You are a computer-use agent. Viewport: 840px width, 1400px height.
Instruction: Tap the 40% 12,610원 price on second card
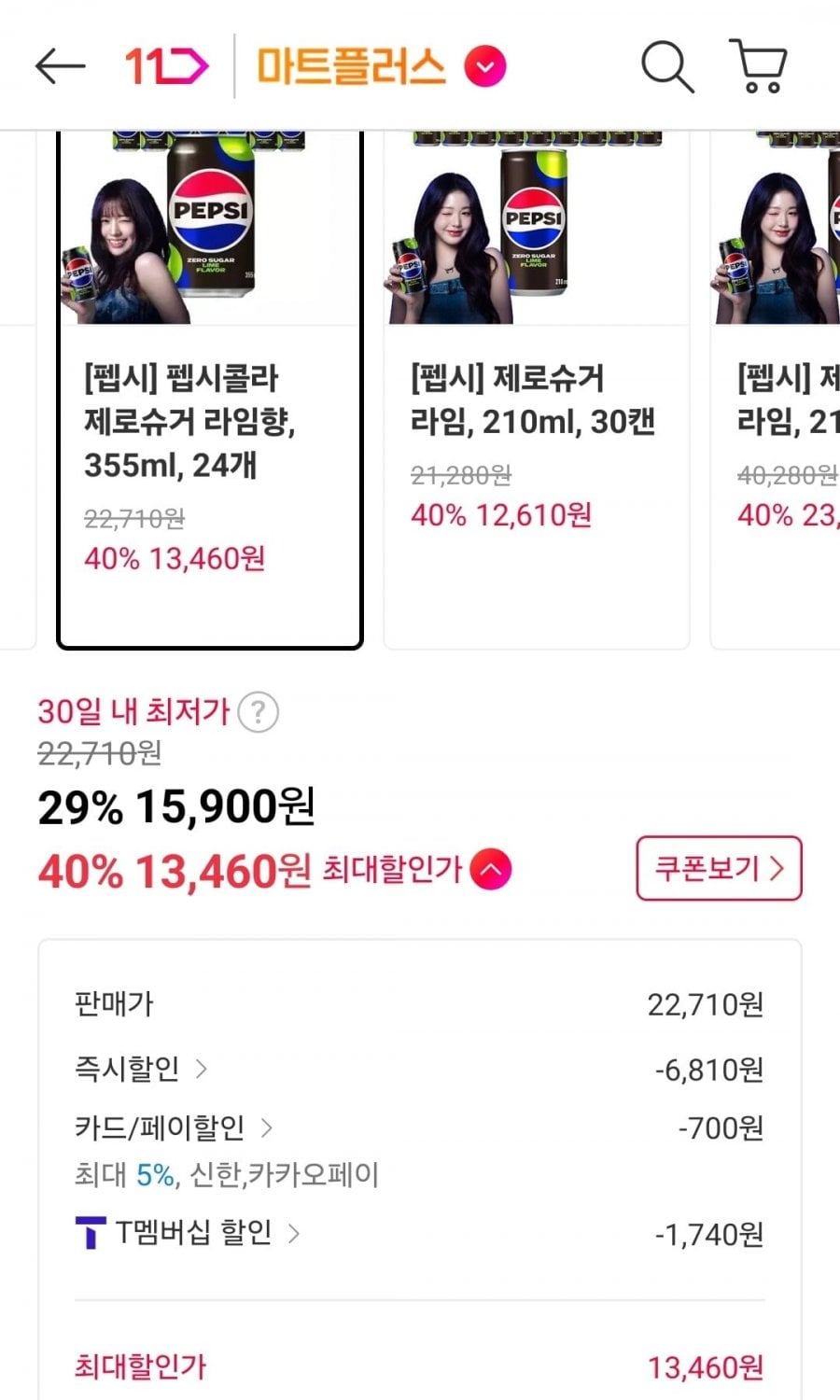[x=501, y=514]
